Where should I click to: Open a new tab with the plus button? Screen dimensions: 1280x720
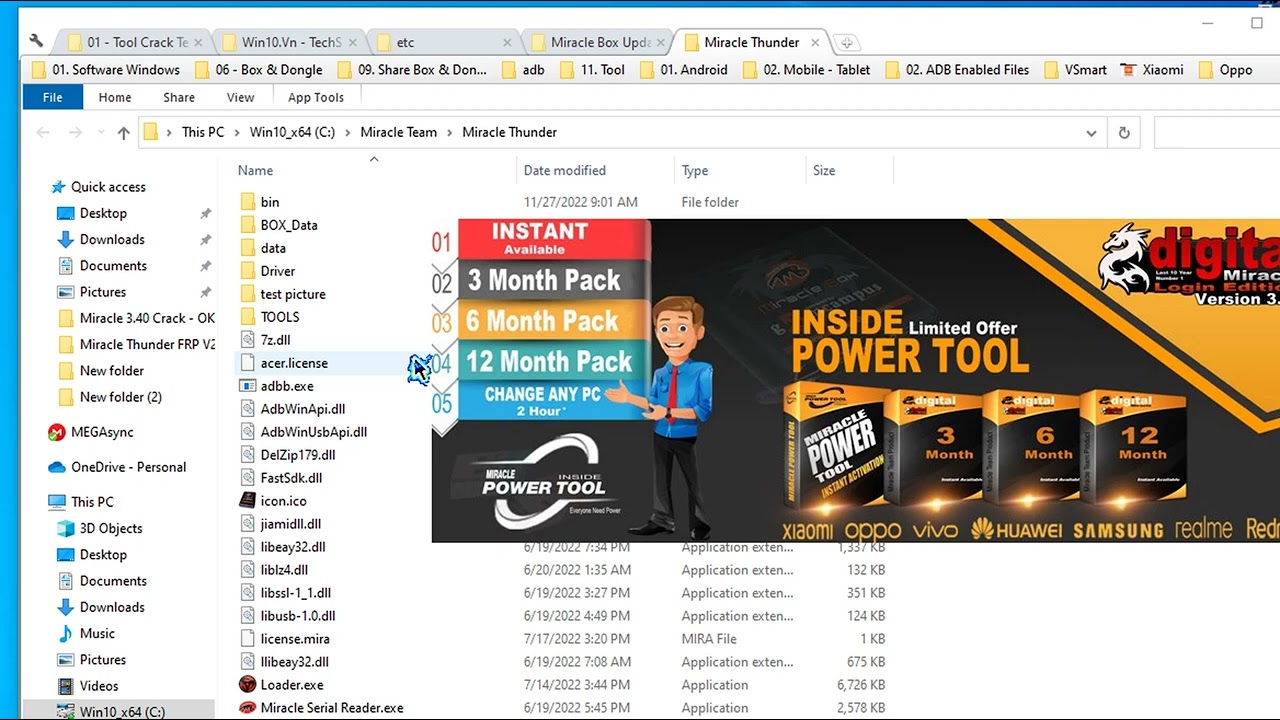point(846,42)
